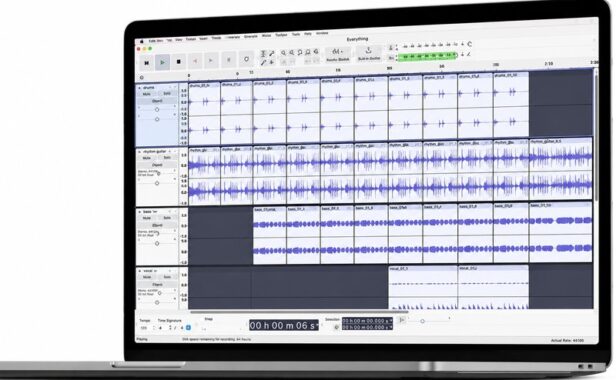Click the Tempo value field
Image resolution: width=616 pixels, height=380 pixels.
click(145, 328)
